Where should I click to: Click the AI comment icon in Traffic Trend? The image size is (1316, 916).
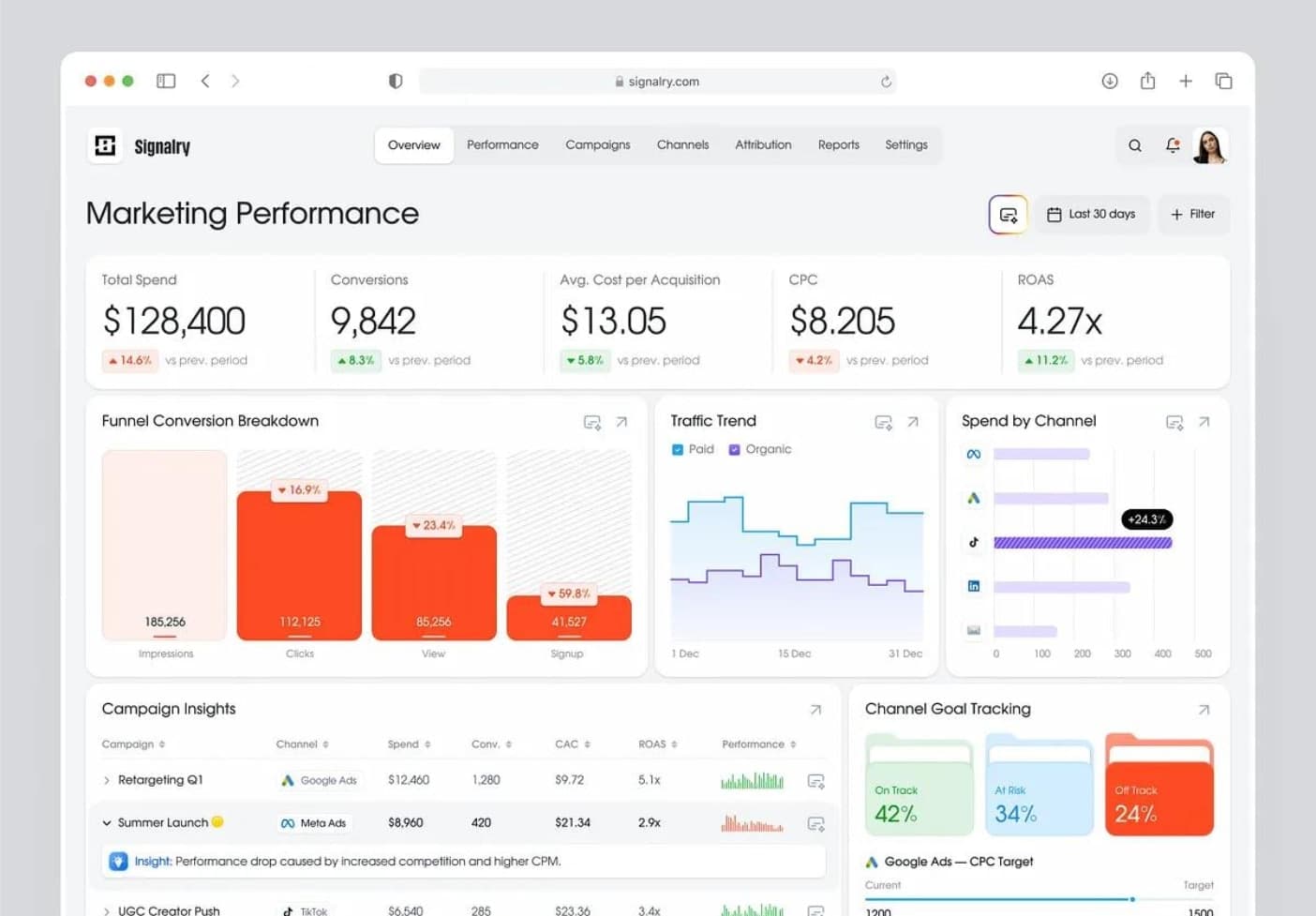(883, 422)
